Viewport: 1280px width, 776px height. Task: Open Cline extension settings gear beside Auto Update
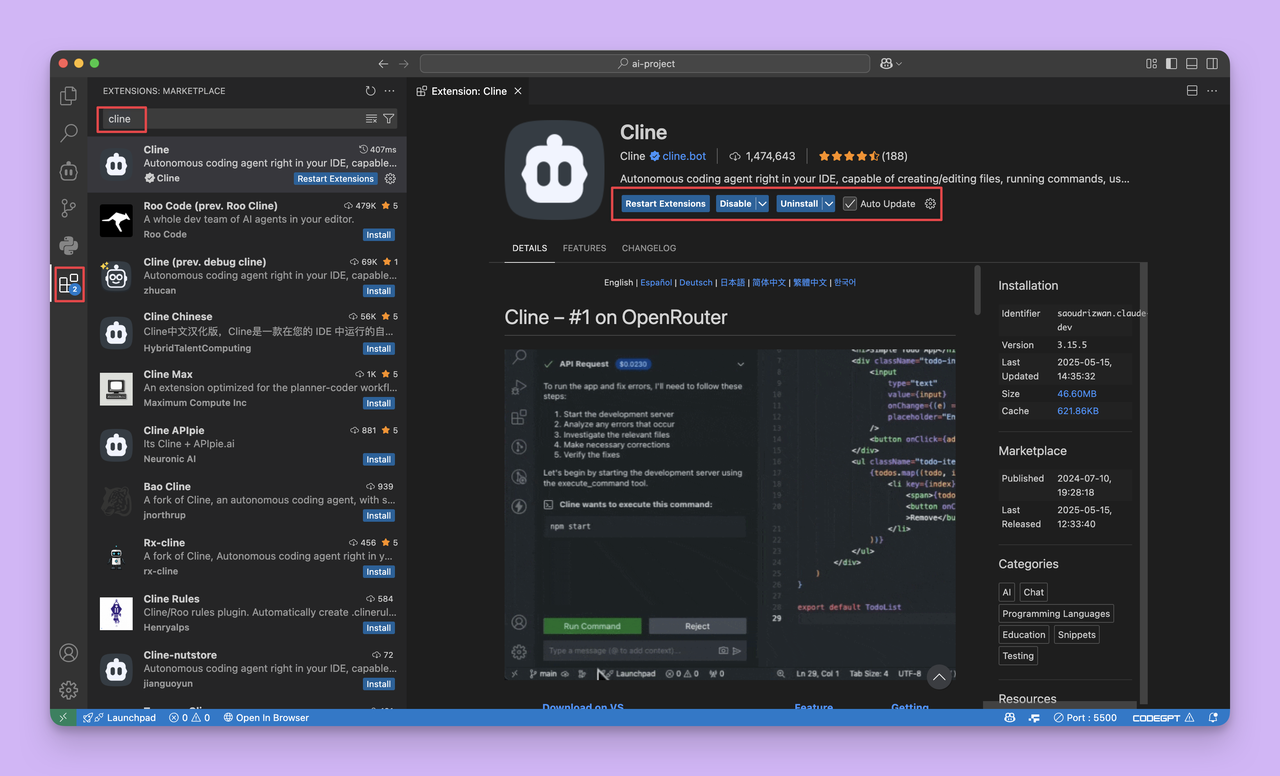[x=930, y=204]
